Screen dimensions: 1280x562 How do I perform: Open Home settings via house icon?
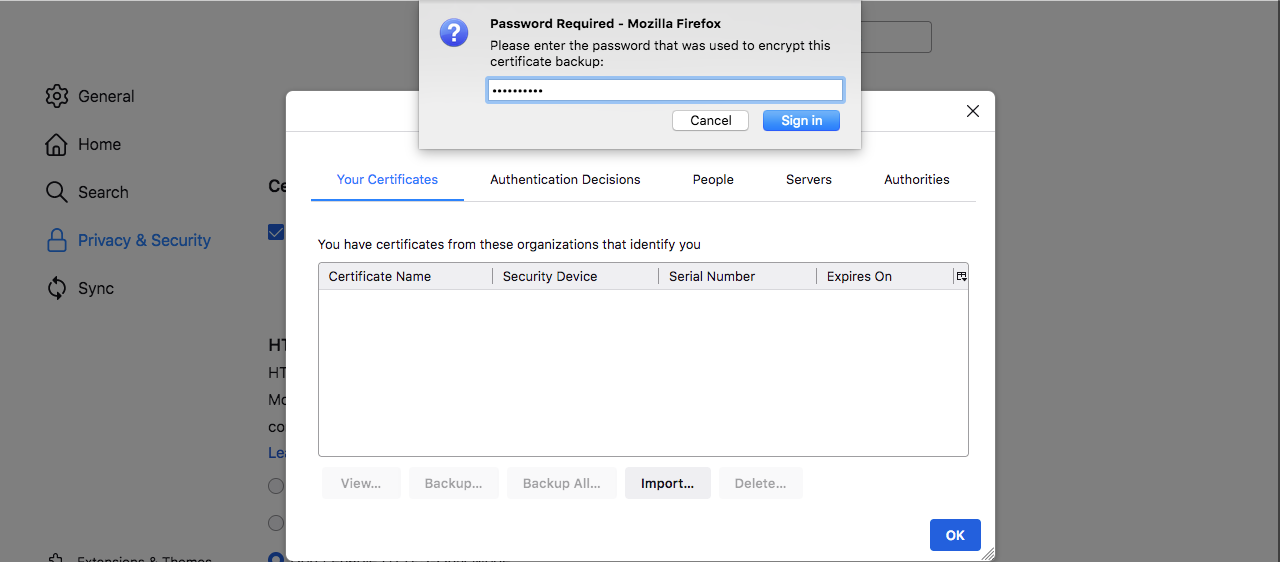click(x=57, y=144)
